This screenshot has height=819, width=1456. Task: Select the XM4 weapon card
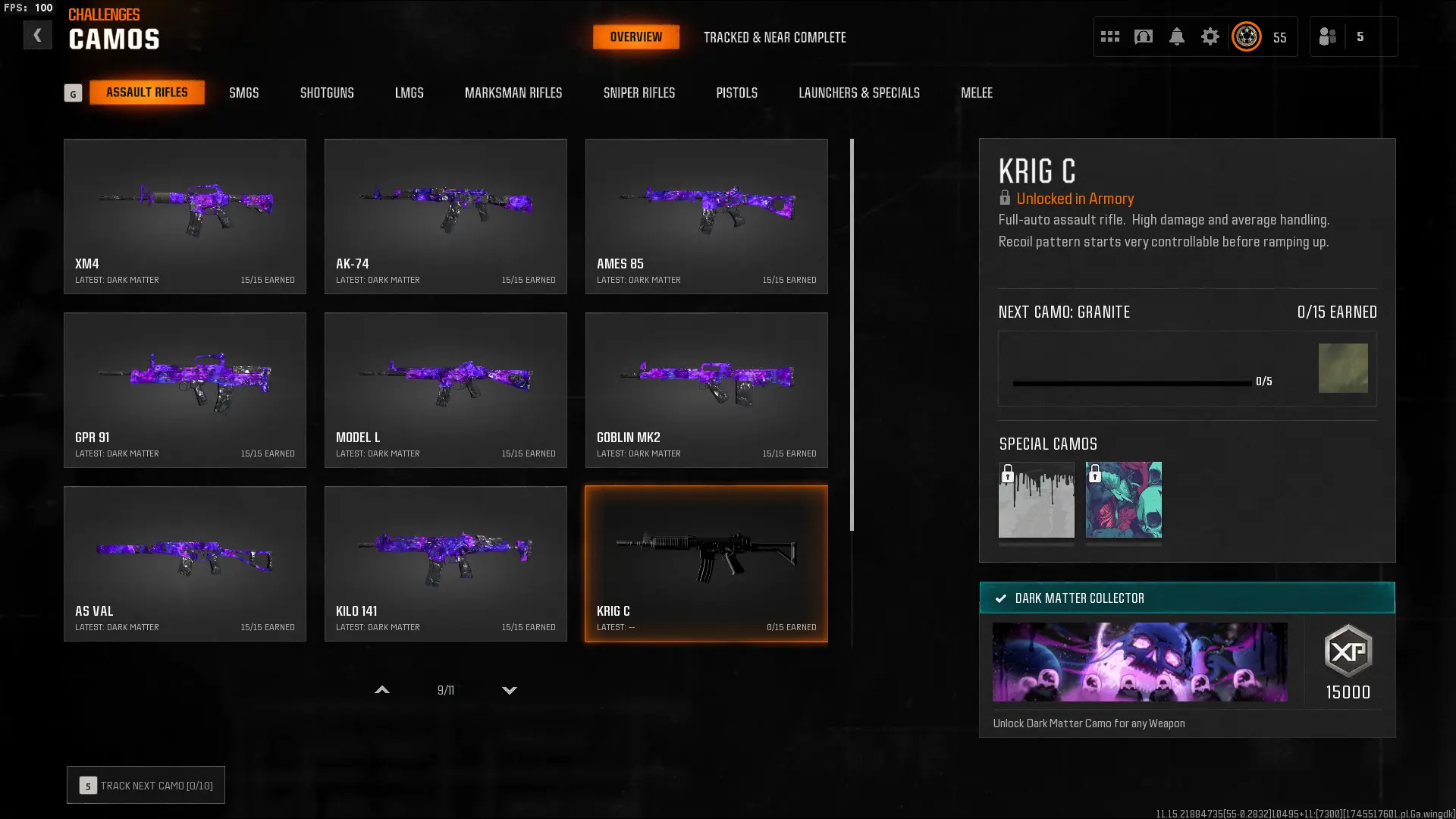[x=185, y=216]
